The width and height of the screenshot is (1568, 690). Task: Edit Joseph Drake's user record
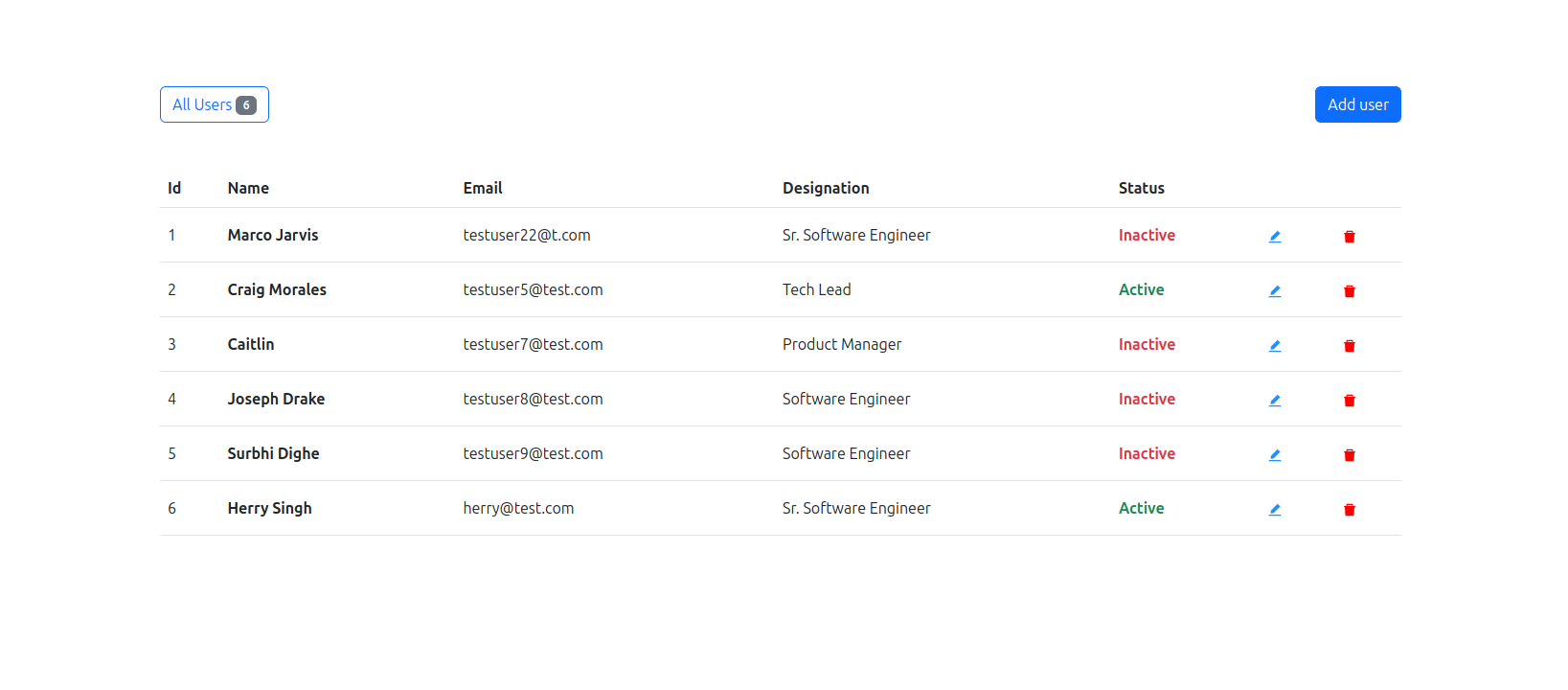pos(1275,401)
